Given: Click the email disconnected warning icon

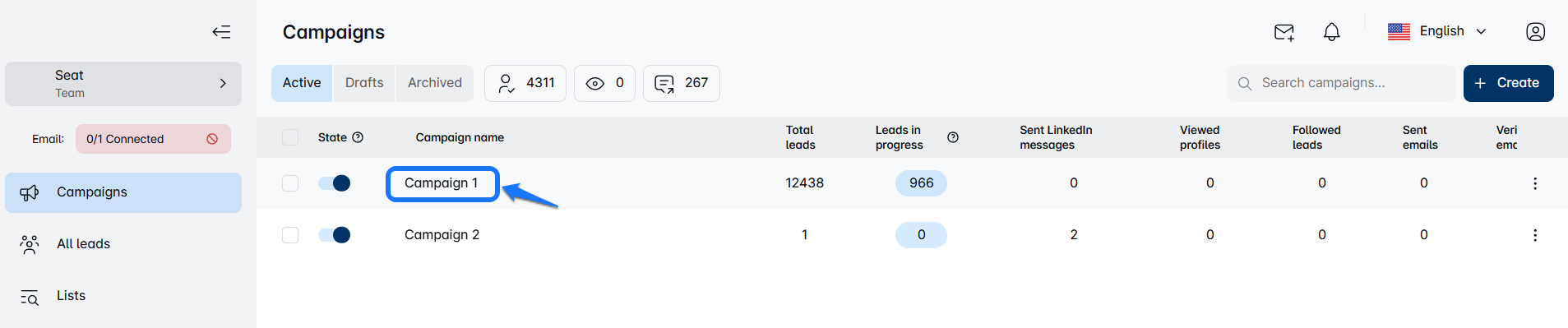Looking at the screenshot, I should point(212,139).
